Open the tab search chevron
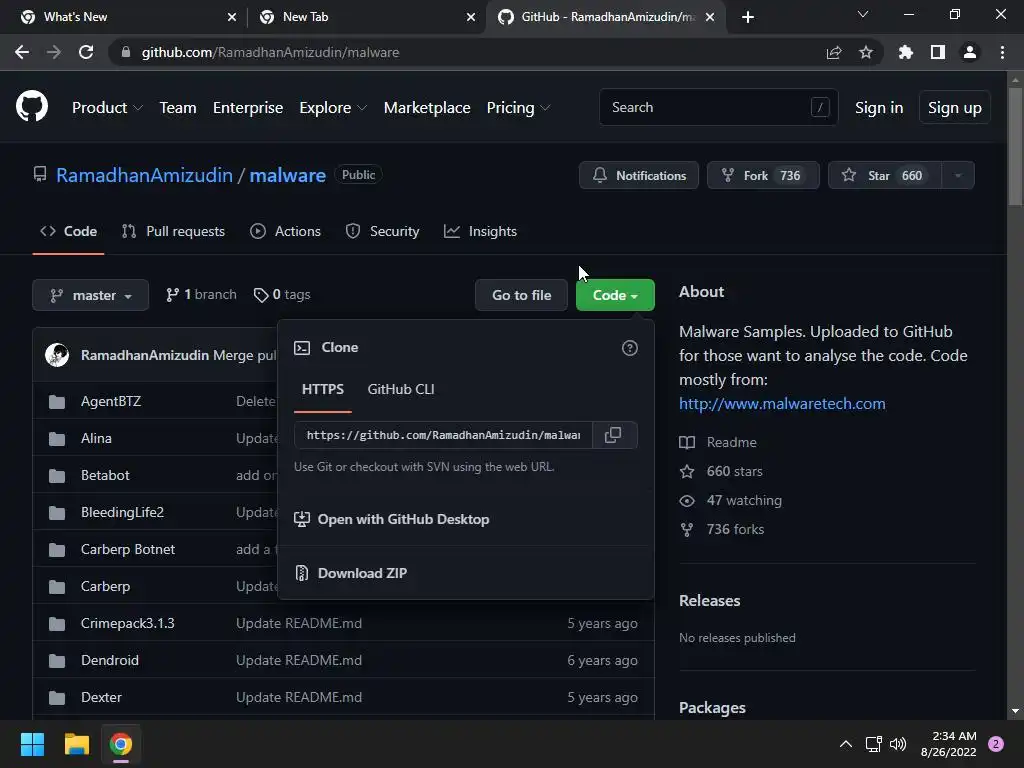Viewport: 1024px width, 768px height. [863, 14]
